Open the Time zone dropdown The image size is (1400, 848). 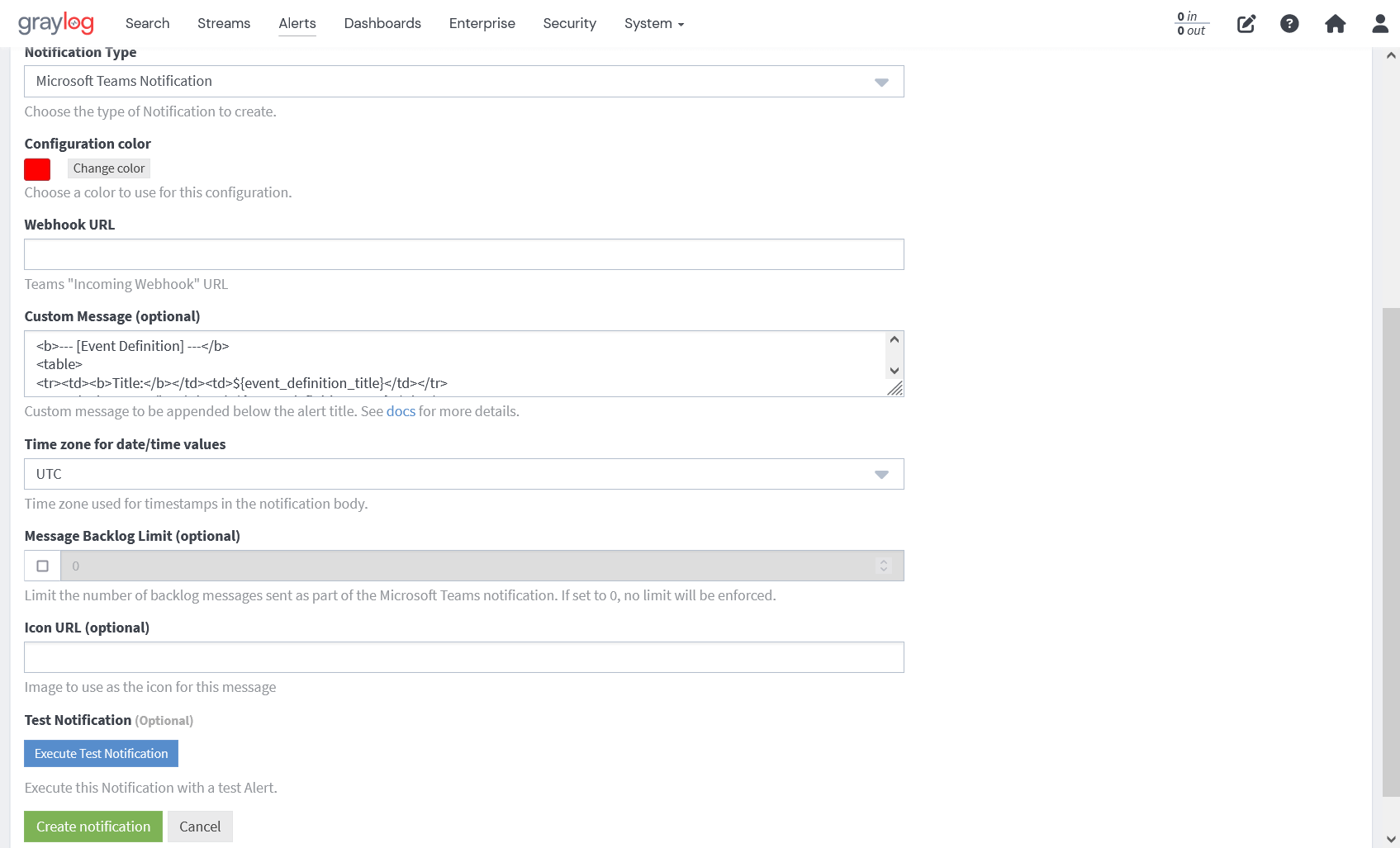pyautogui.click(x=464, y=474)
